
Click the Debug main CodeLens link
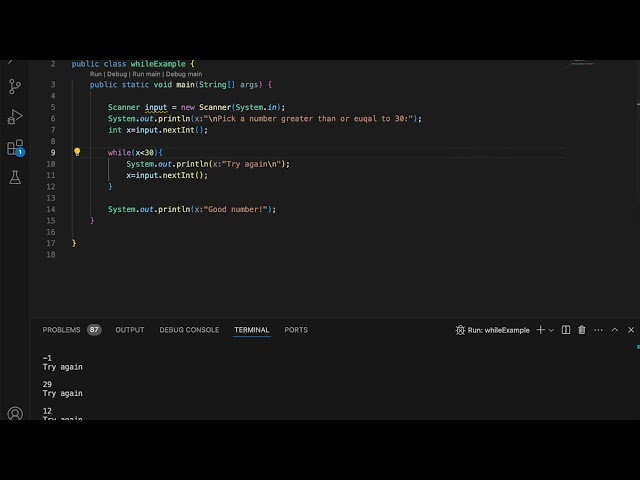pos(184,74)
